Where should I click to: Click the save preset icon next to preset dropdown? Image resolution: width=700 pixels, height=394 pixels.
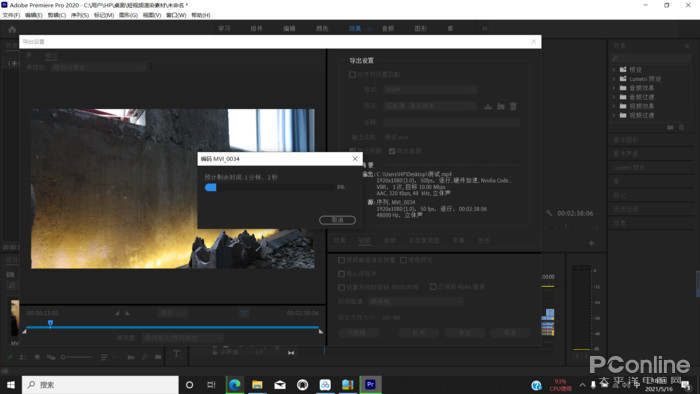[x=488, y=106]
